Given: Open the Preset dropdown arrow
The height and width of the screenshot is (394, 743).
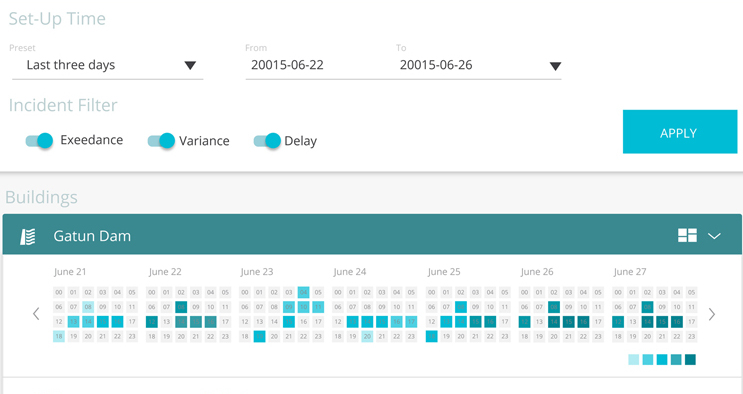Looking at the screenshot, I should coord(190,65).
